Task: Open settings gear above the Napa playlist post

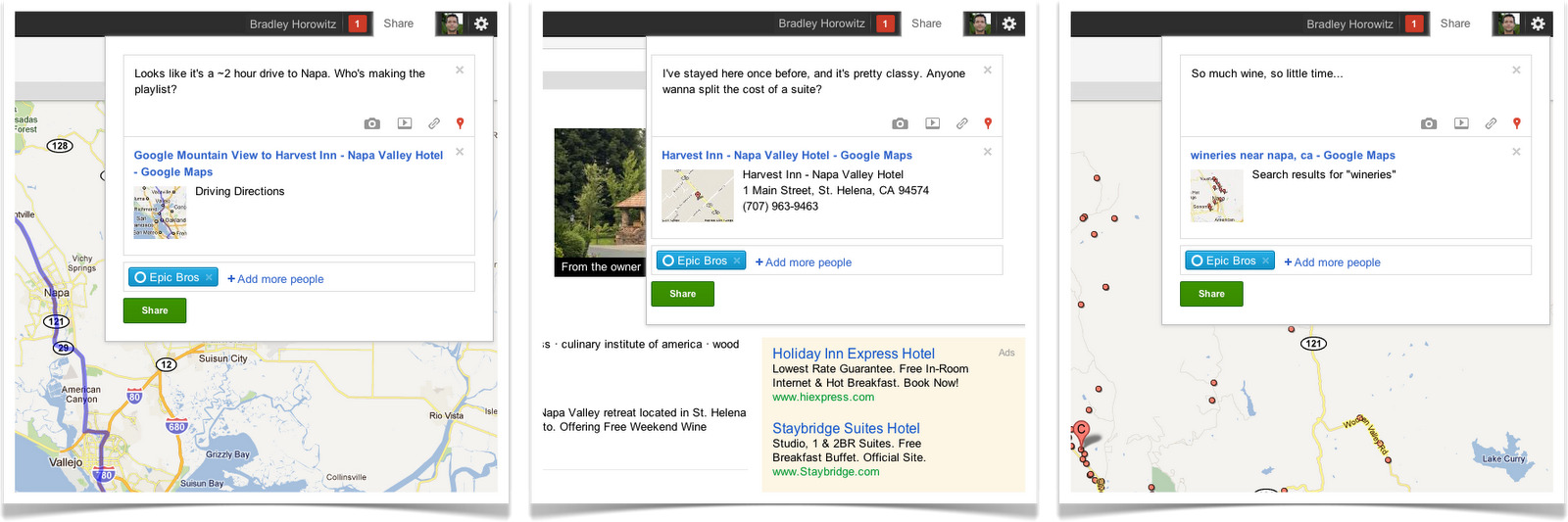Action: [481, 24]
